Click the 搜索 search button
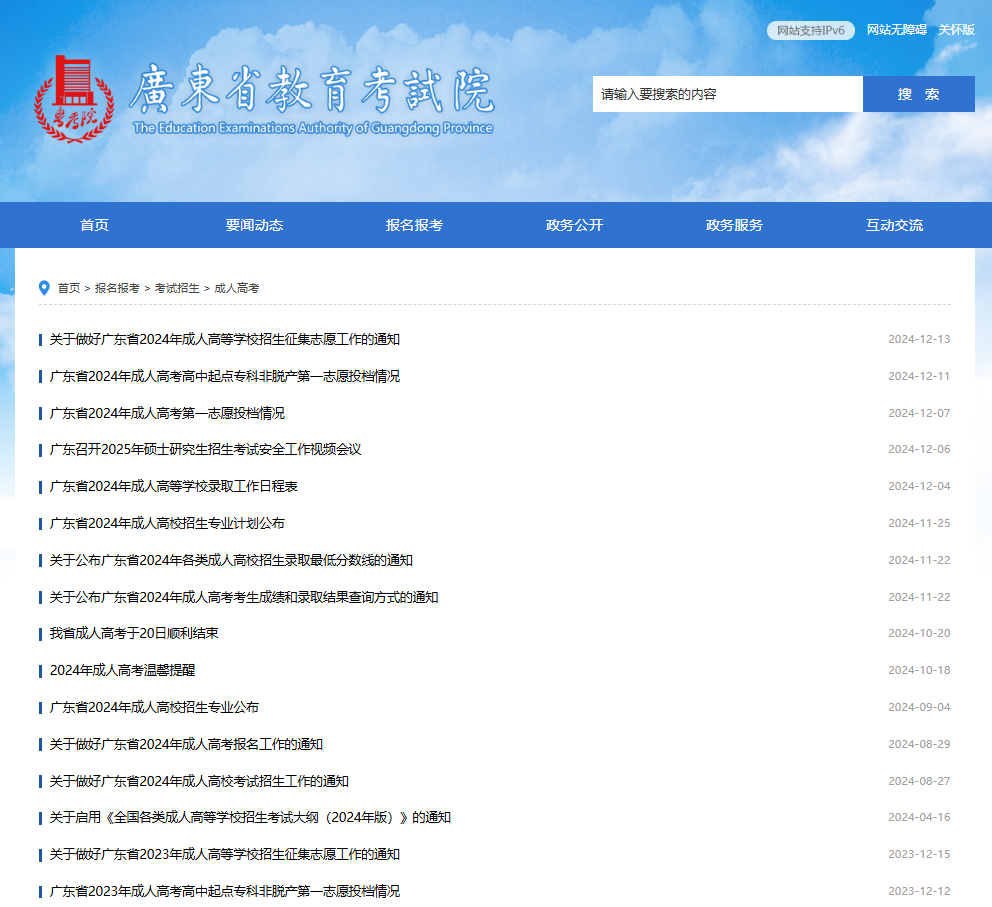Image resolution: width=992 pixels, height=907 pixels. pos(918,93)
